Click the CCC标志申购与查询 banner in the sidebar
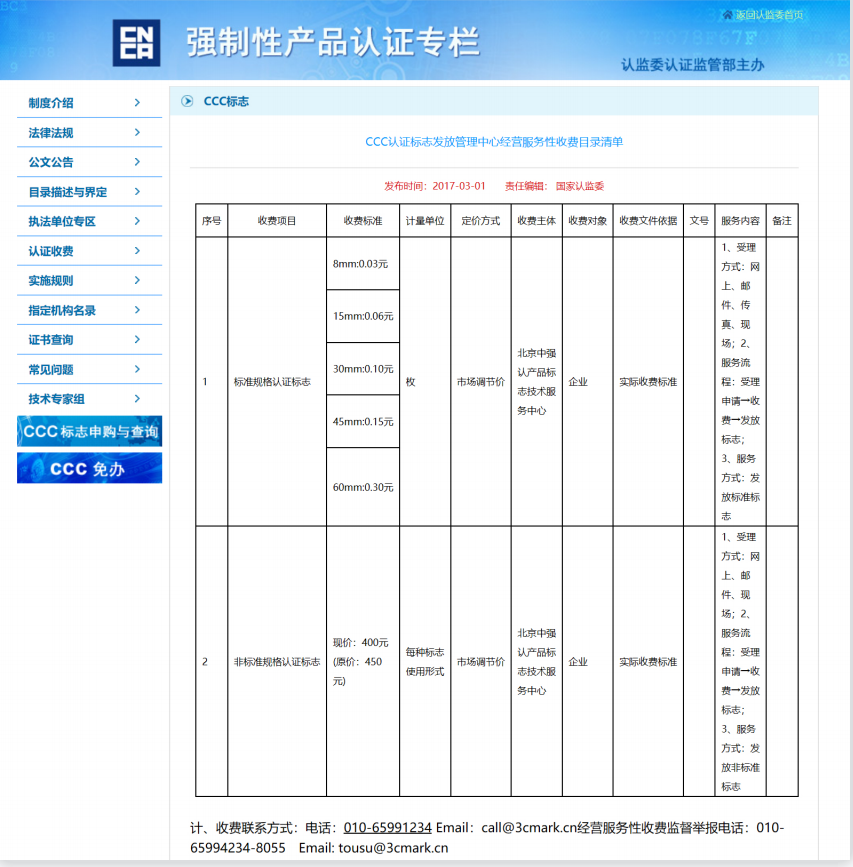 (x=89, y=431)
